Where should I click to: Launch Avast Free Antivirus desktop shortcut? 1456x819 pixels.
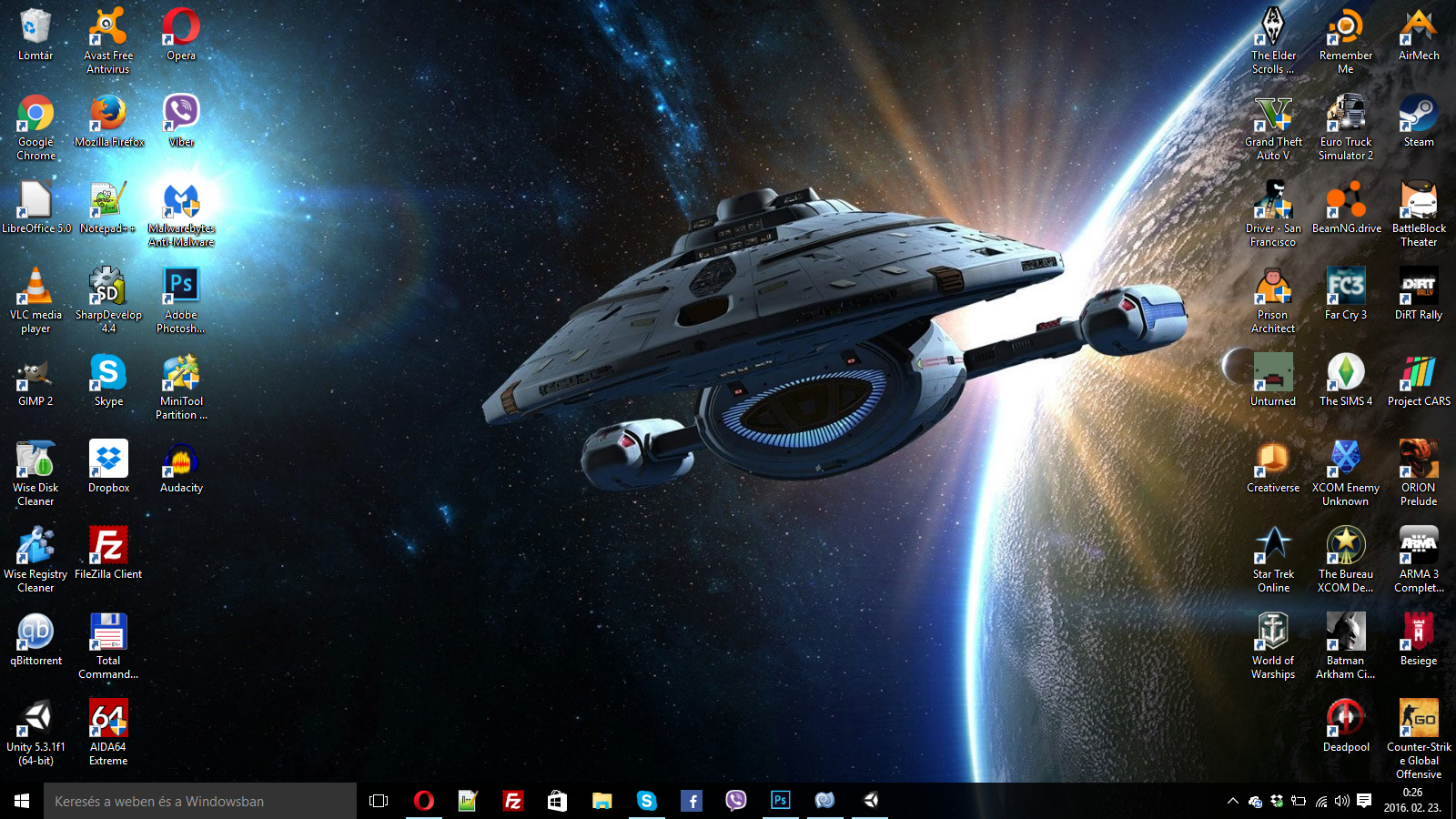108,41
